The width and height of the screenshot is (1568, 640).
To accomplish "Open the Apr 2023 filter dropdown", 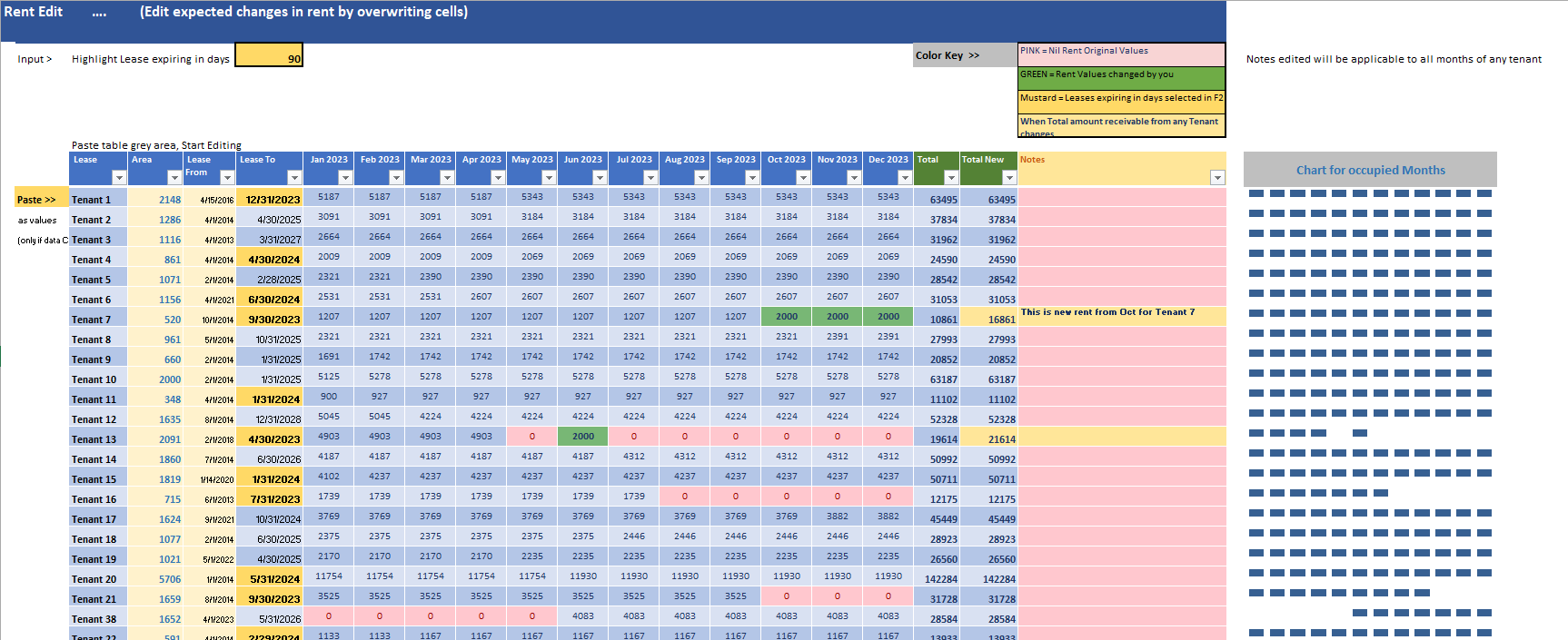I will coord(498,178).
